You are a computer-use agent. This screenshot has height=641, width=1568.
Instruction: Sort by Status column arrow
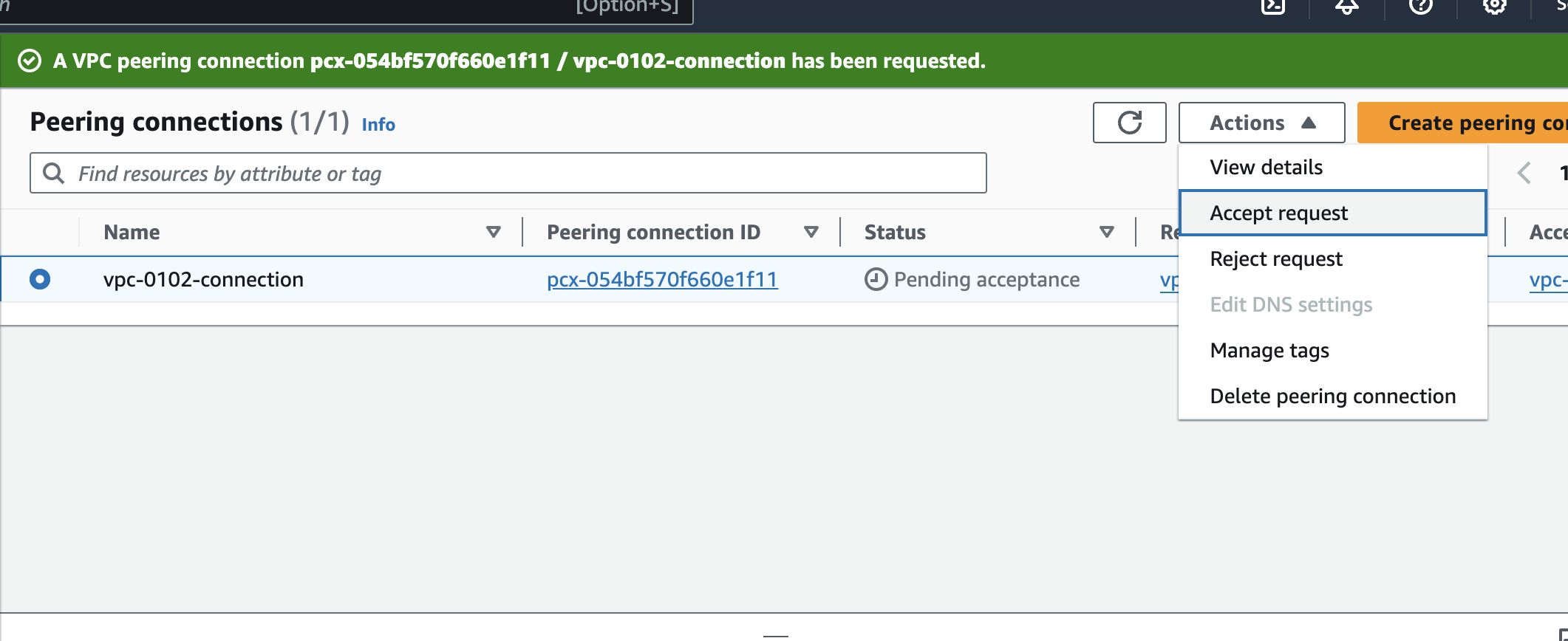point(1107,233)
